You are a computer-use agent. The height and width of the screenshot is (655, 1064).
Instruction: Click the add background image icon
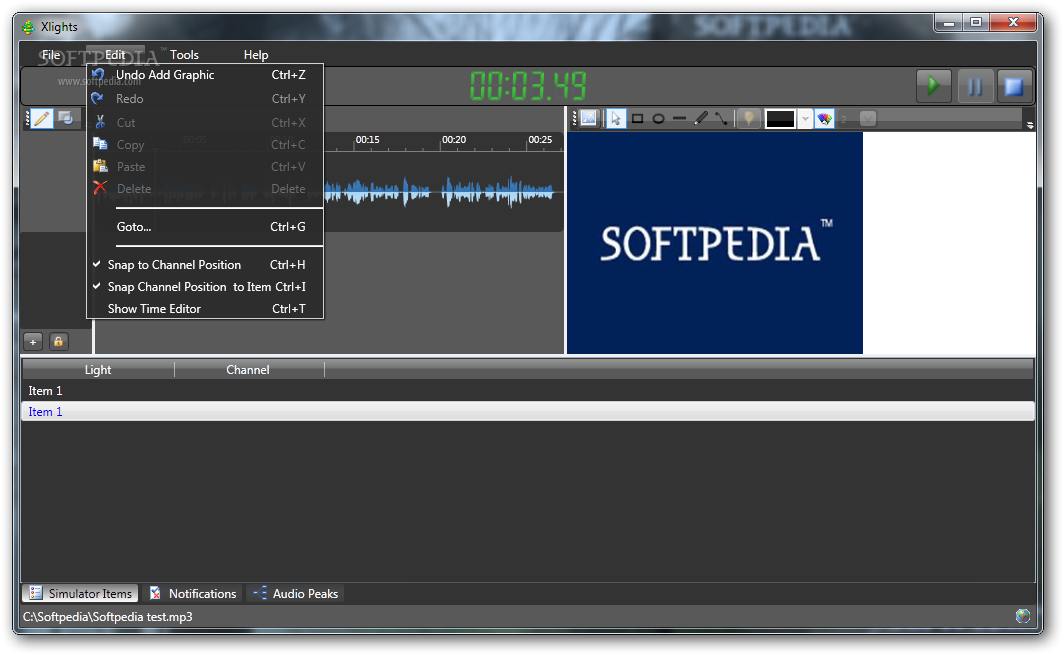[x=588, y=118]
